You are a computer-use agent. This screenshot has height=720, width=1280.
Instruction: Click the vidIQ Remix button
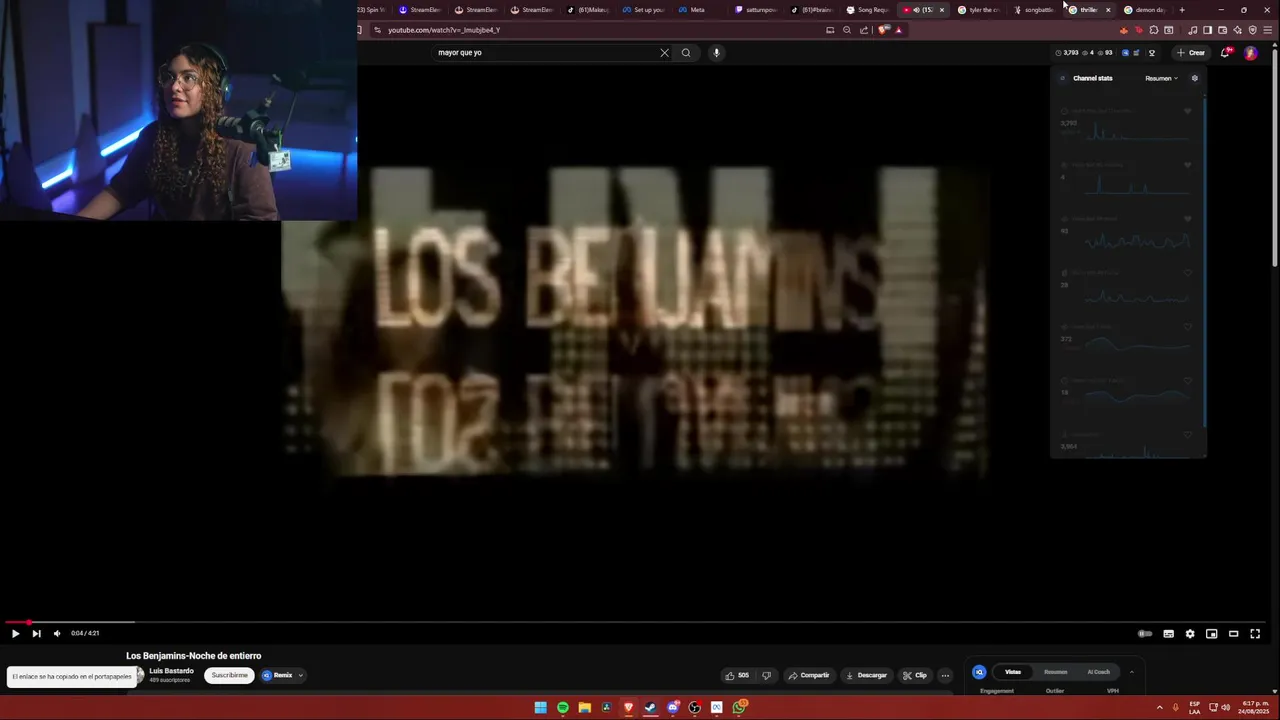pyautogui.click(x=277, y=675)
